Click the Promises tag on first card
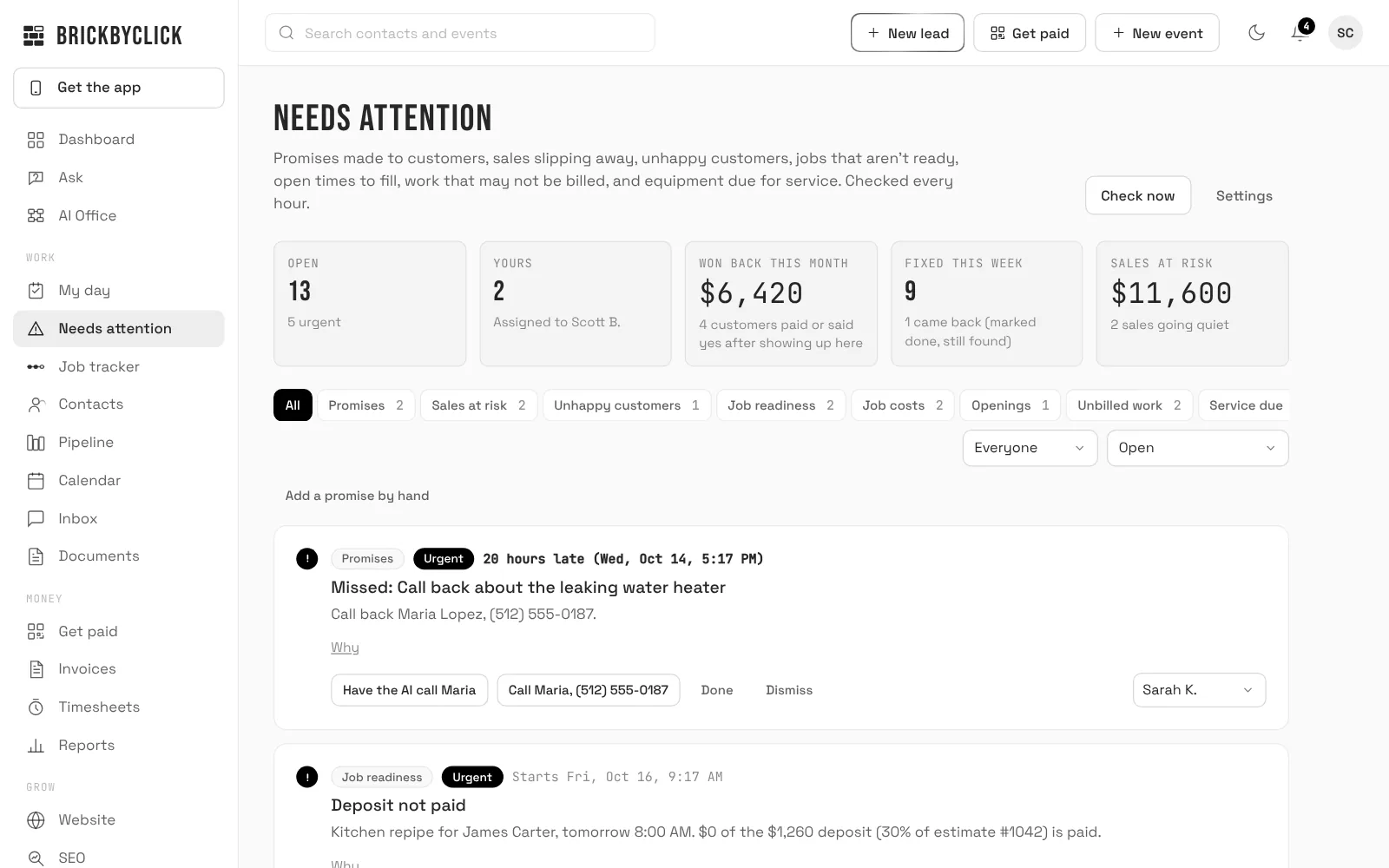 tap(367, 559)
